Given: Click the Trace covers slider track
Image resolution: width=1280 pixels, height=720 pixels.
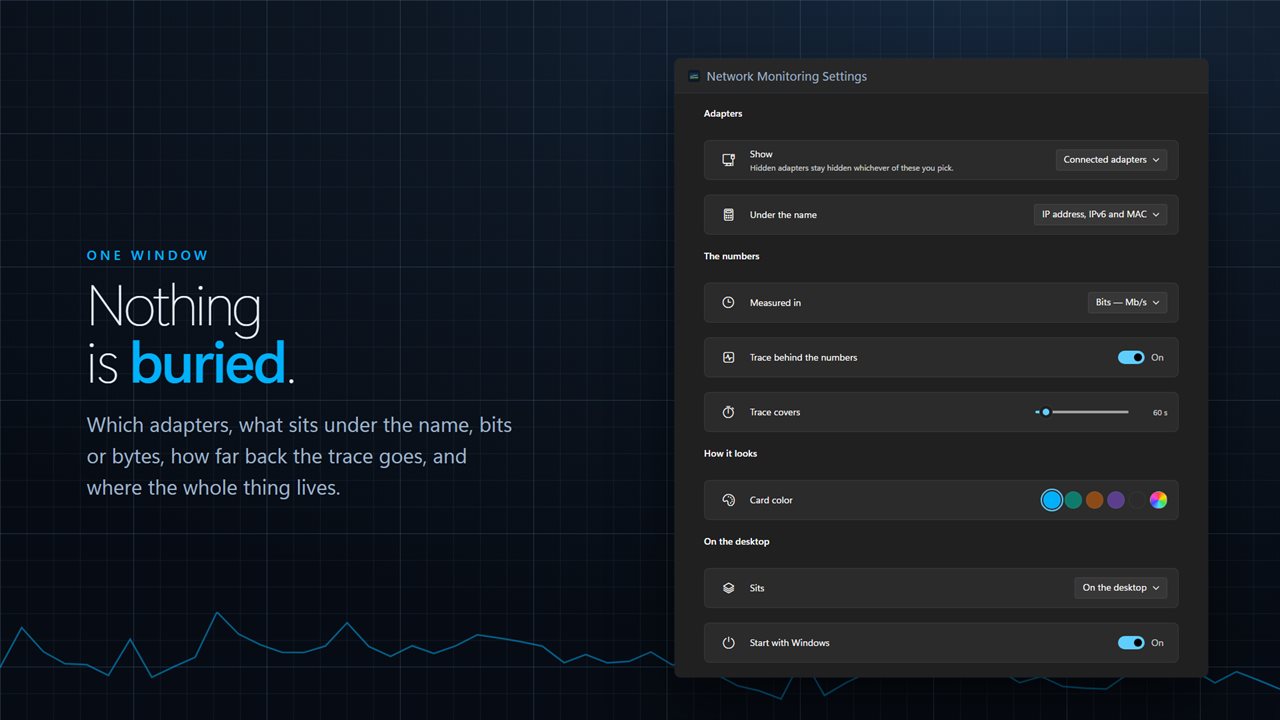Looking at the screenshot, I should pyautogui.click(x=1082, y=412).
